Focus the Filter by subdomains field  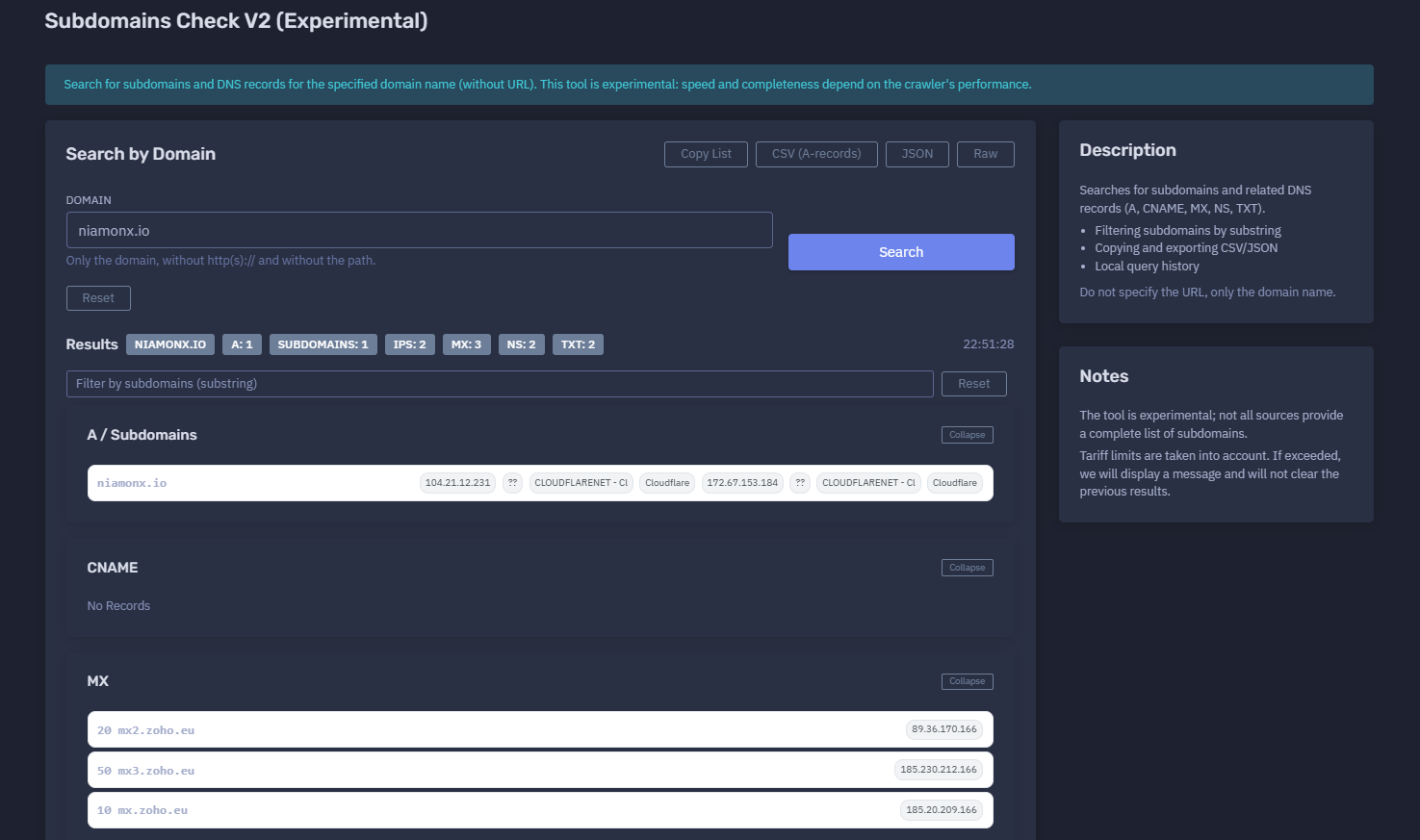[x=500, y=384]
